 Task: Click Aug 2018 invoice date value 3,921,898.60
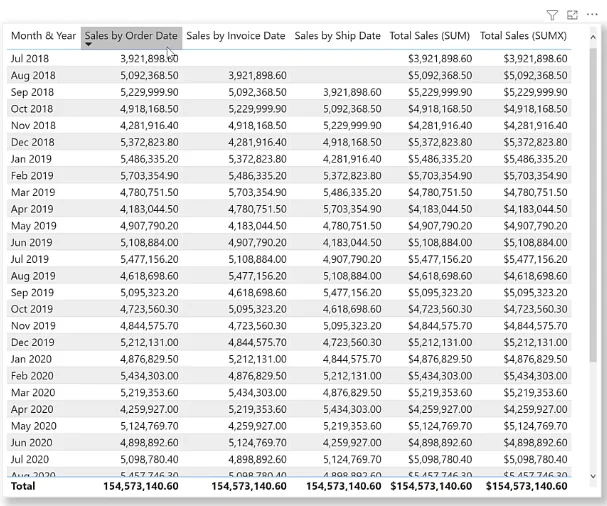pyautogui.click(x=257, y=75)
